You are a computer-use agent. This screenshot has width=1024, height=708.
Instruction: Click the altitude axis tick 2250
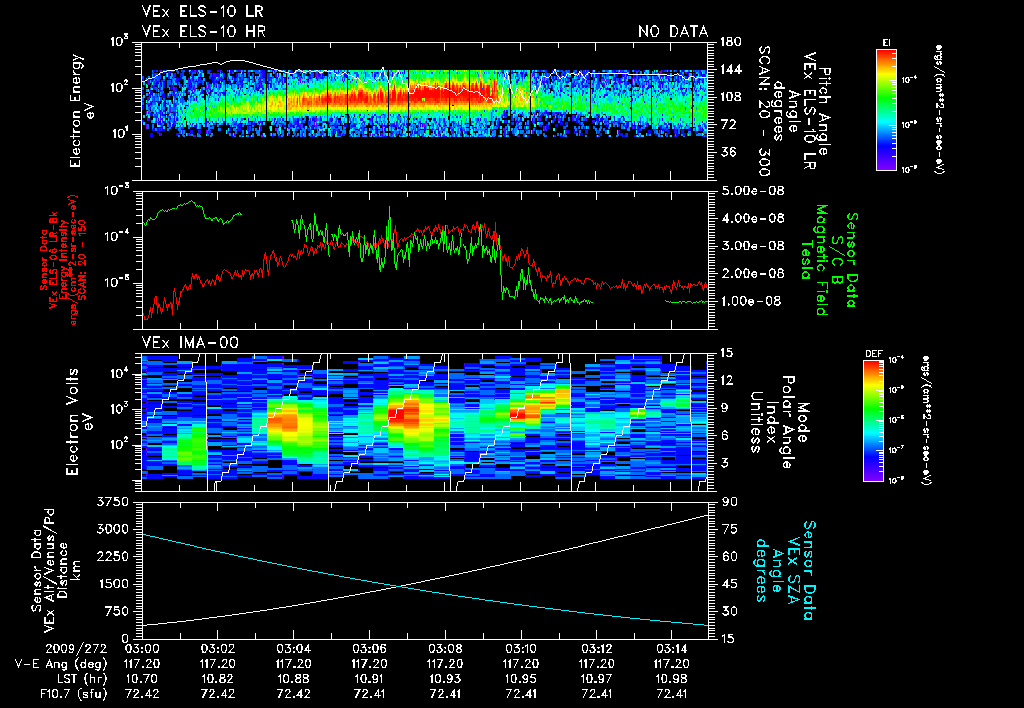point(113,557)
